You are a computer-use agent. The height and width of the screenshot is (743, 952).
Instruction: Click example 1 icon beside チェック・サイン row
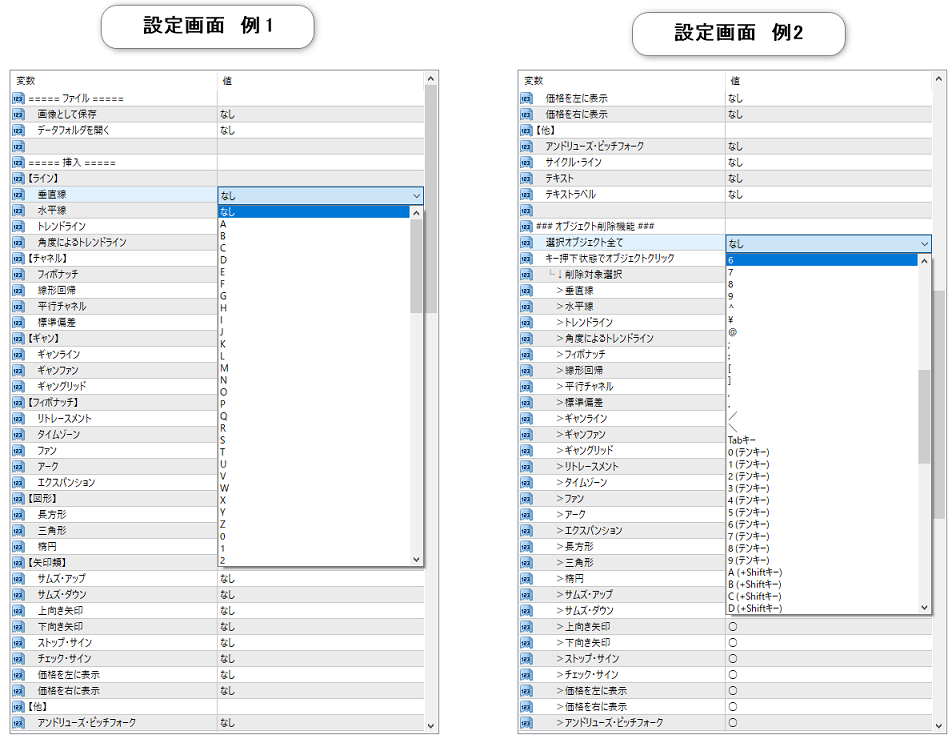click(x=18, y=659)
